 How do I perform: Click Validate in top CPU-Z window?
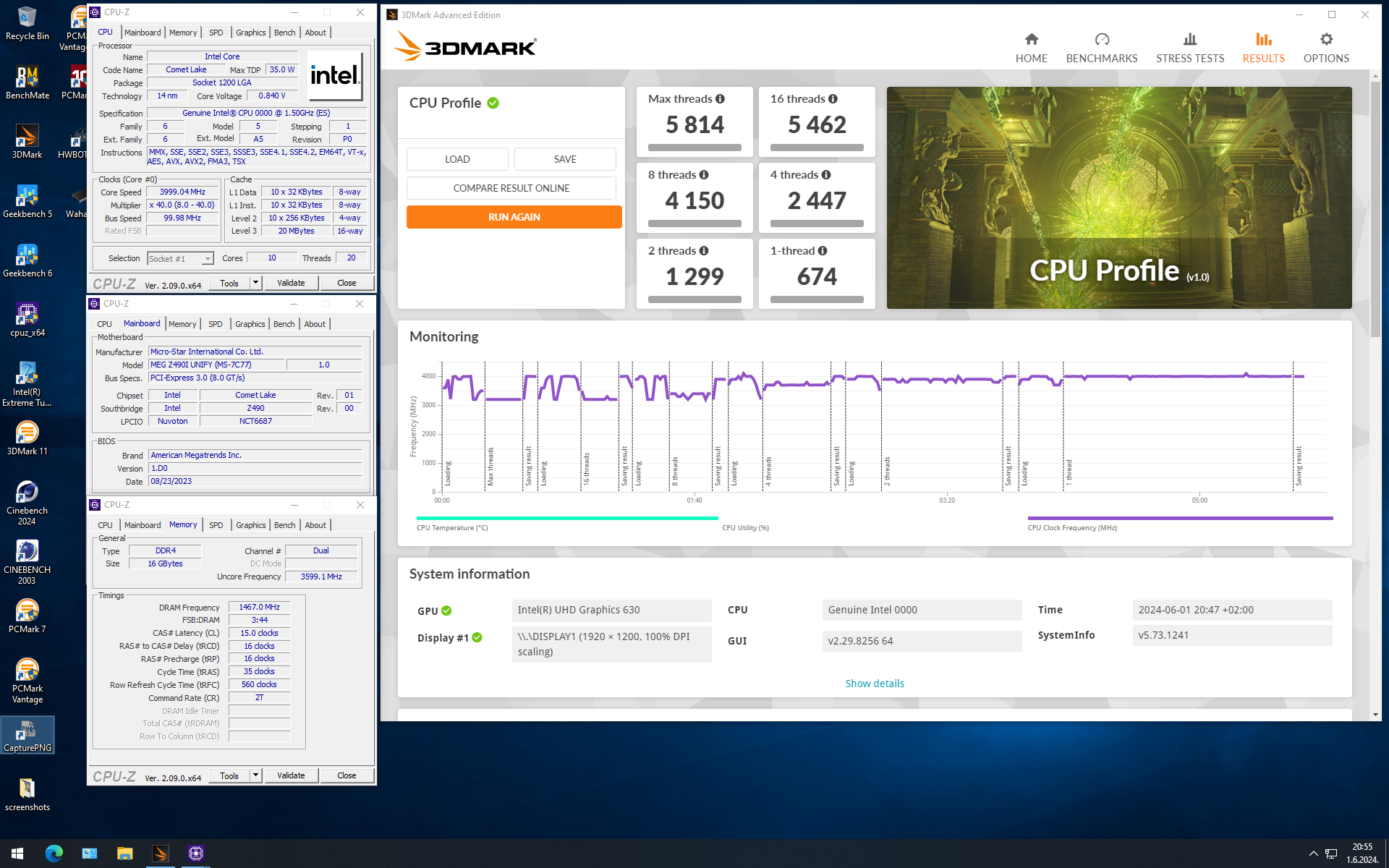point(291,283)
